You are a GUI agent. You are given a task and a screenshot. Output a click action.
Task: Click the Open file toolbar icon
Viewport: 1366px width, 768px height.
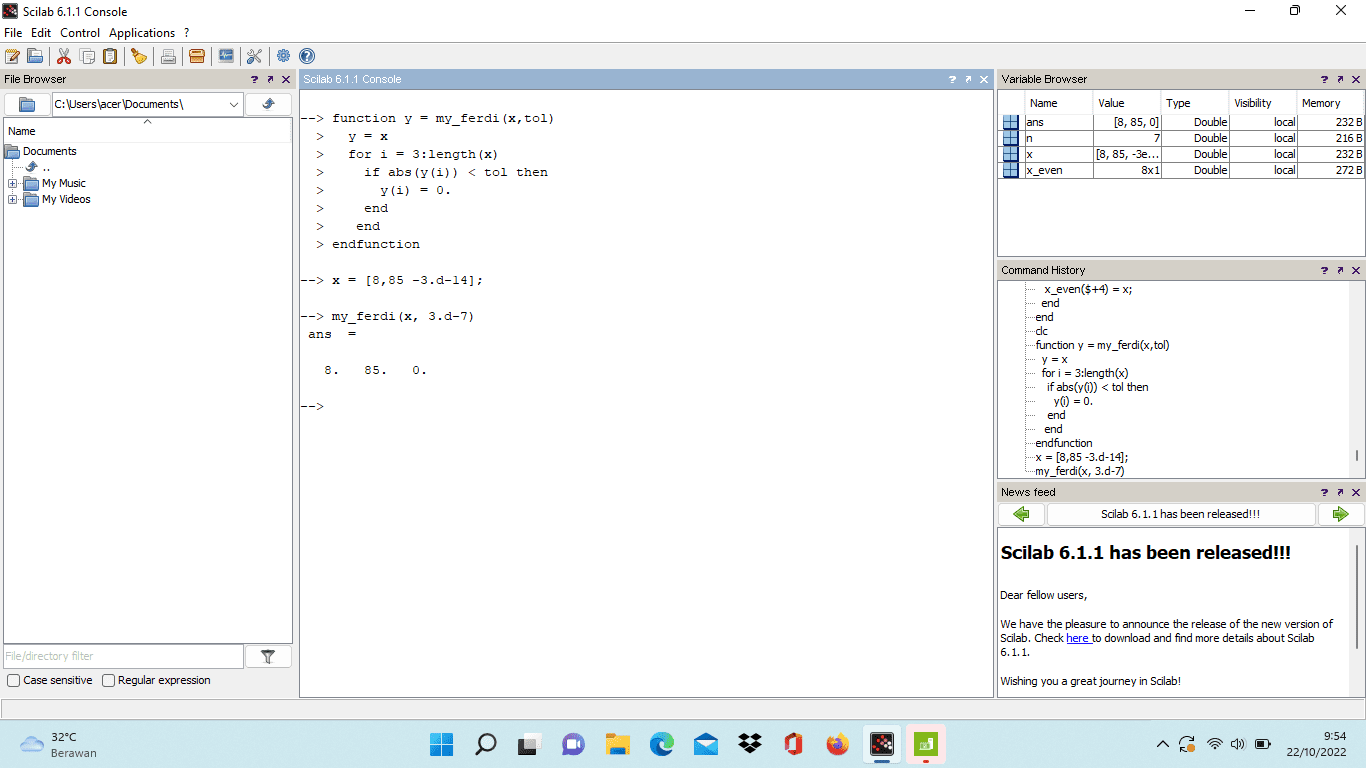(35, 56)
